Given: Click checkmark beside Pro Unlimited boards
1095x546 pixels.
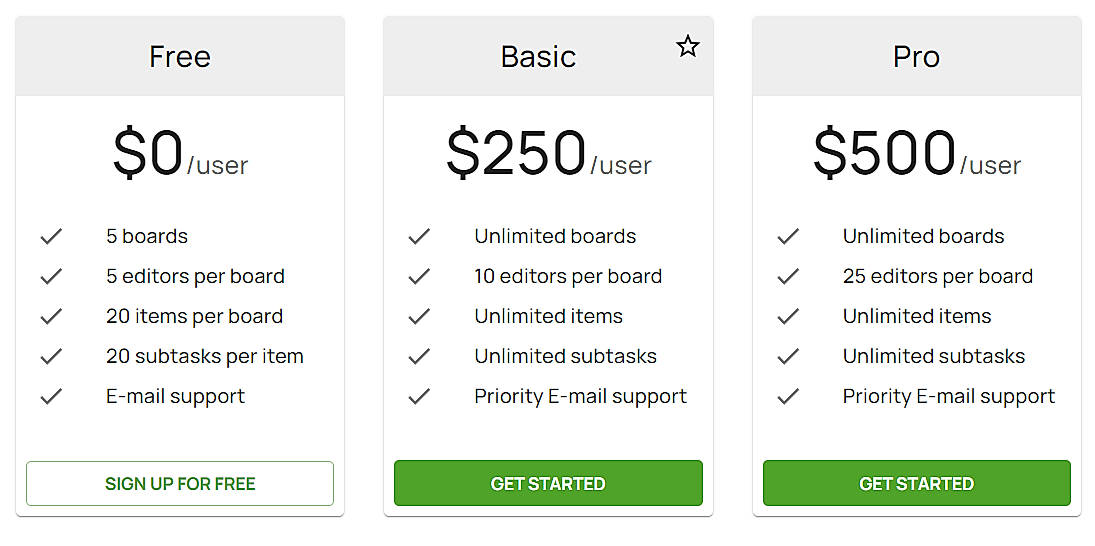Looking at the screenshot, I should tap(788, 237).
